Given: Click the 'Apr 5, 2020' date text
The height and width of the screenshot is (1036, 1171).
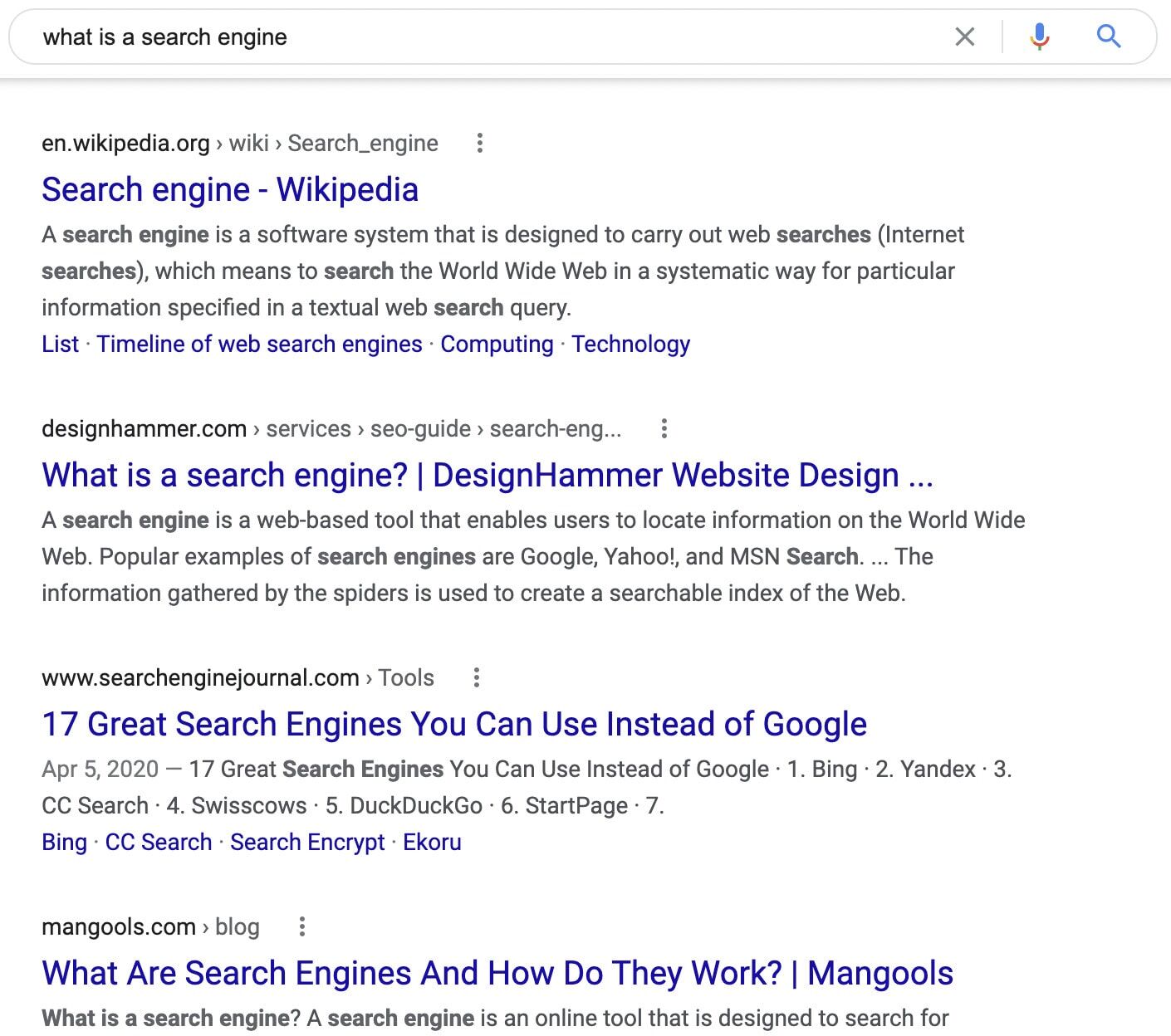Looking at the screenshot, I should (100, 769).
